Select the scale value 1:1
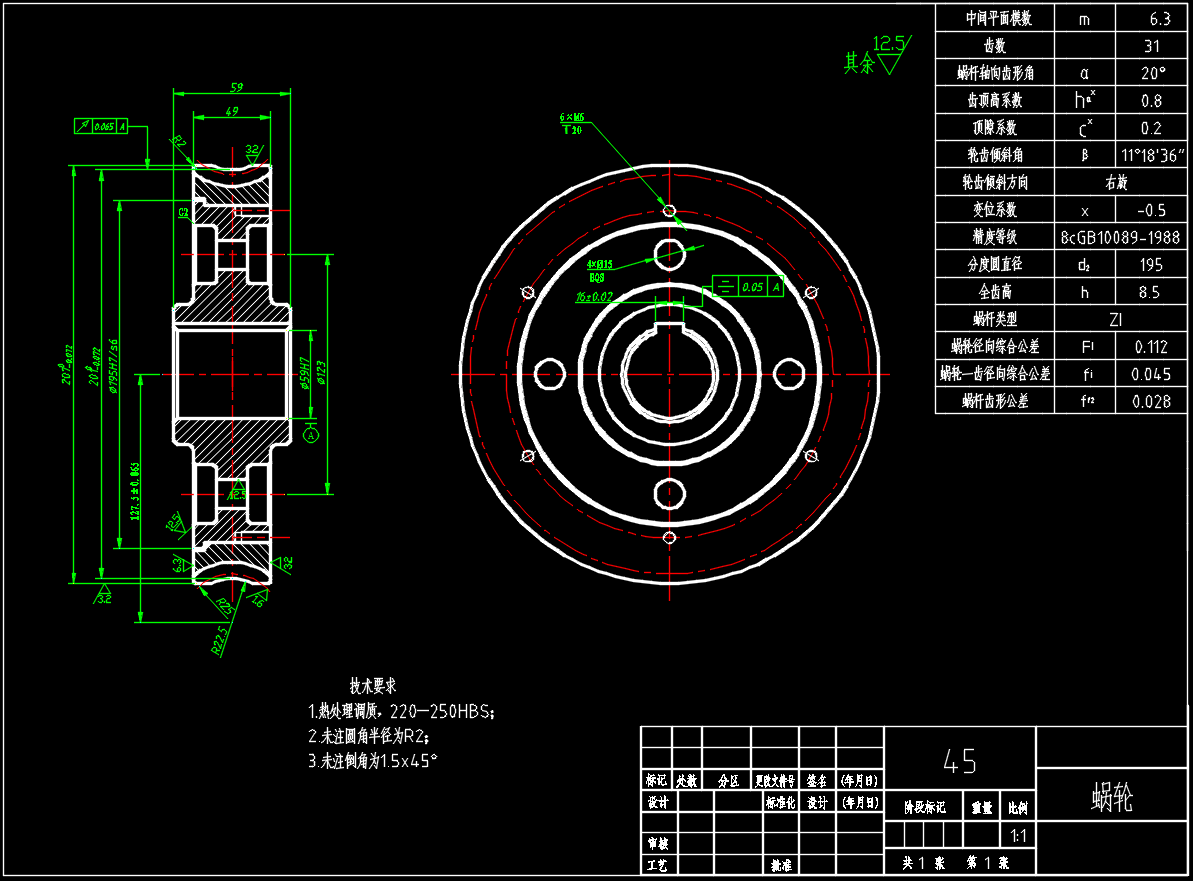 (1018, 836)
